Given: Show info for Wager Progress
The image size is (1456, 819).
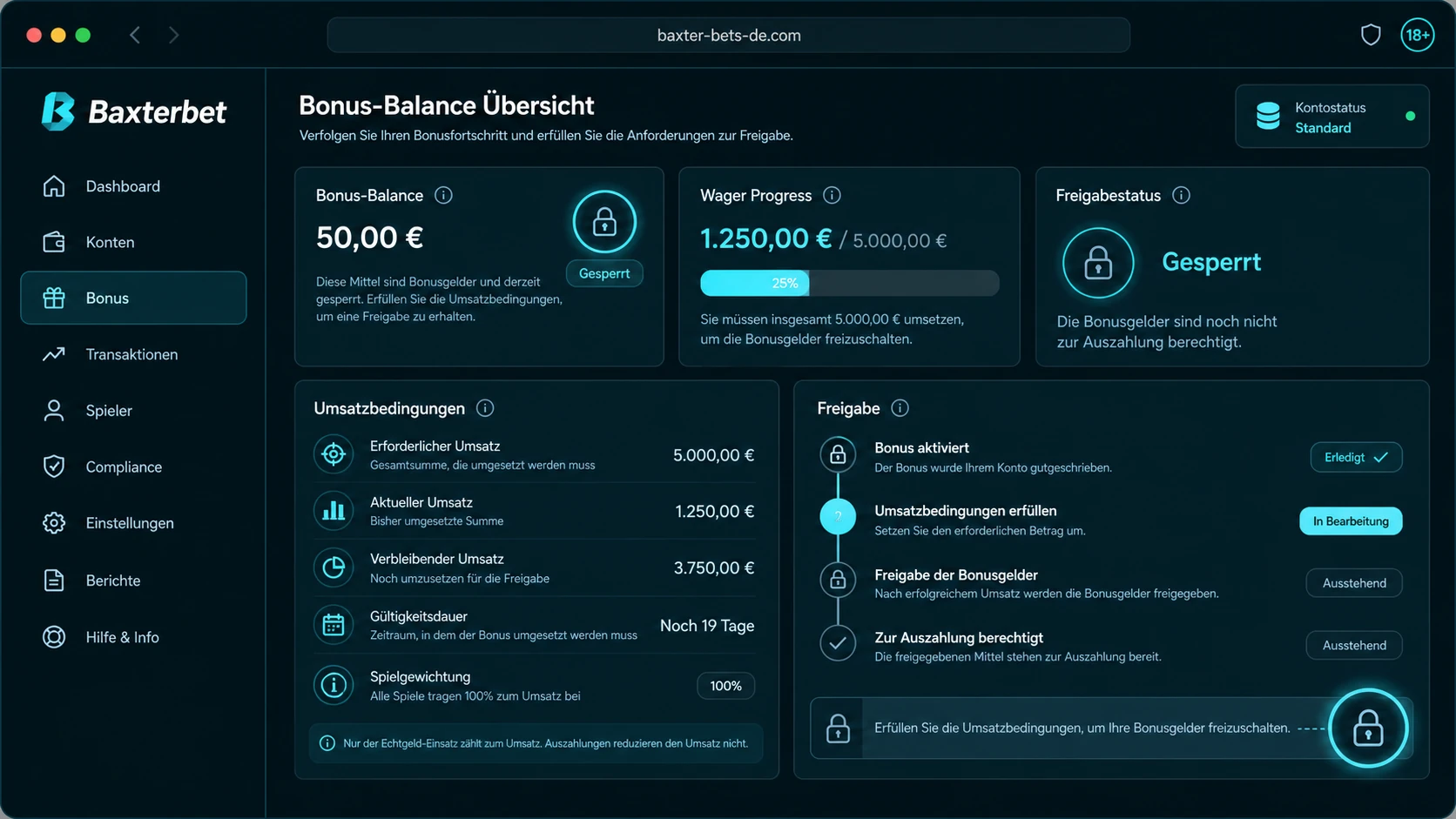Looking at the screenshot, I should click(x=832, y=195).
